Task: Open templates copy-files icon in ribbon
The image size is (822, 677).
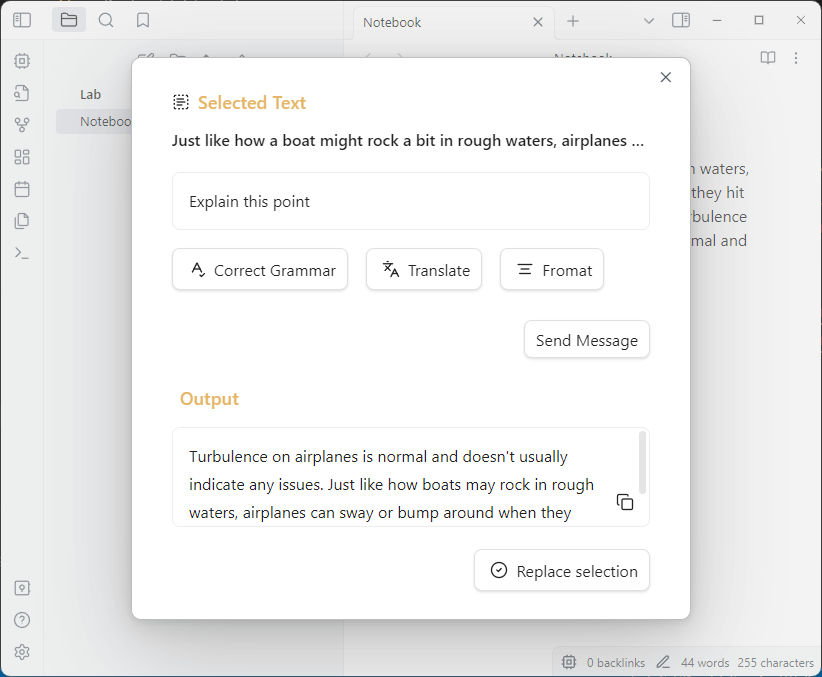Action: [x=22, y=221]
